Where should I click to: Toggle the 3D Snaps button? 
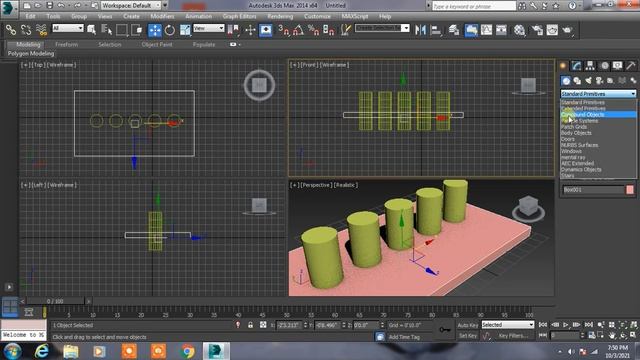point(284,30)
